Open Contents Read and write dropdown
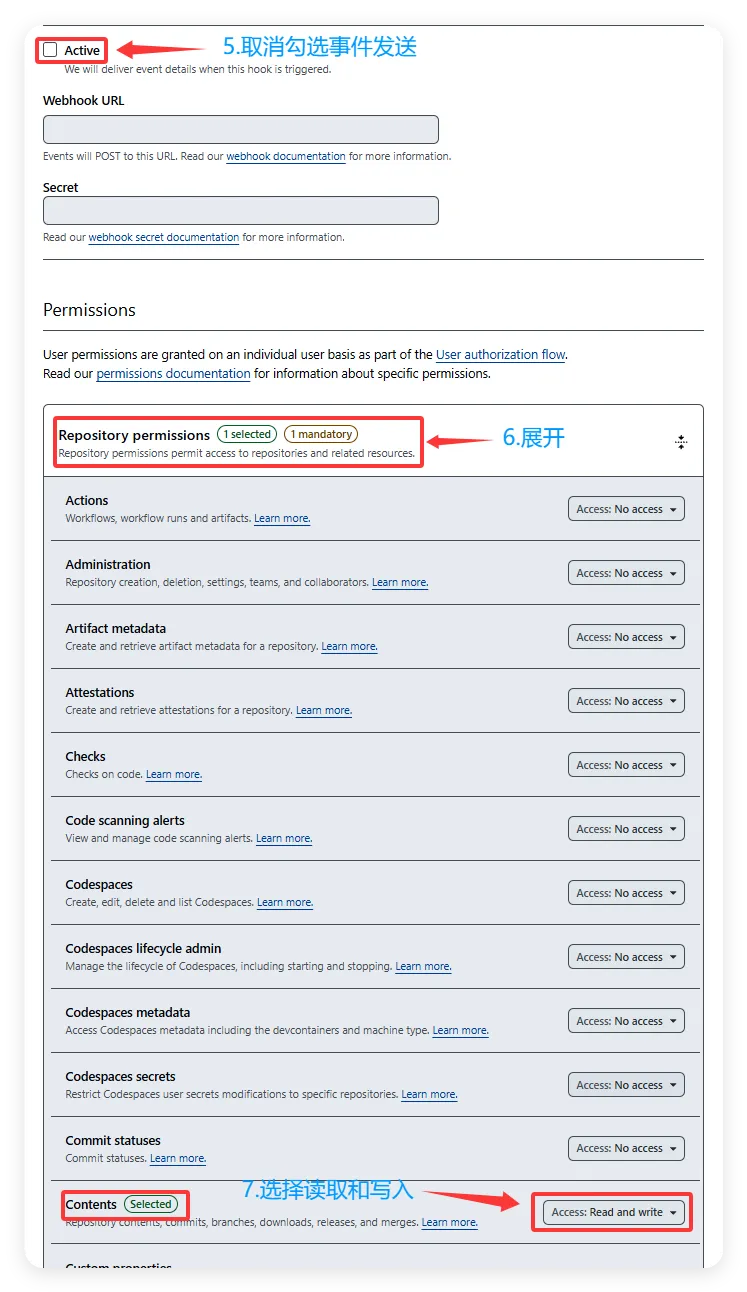Image resolution: width=747 pixels, height=1292 pixels. pos(614,1212)
